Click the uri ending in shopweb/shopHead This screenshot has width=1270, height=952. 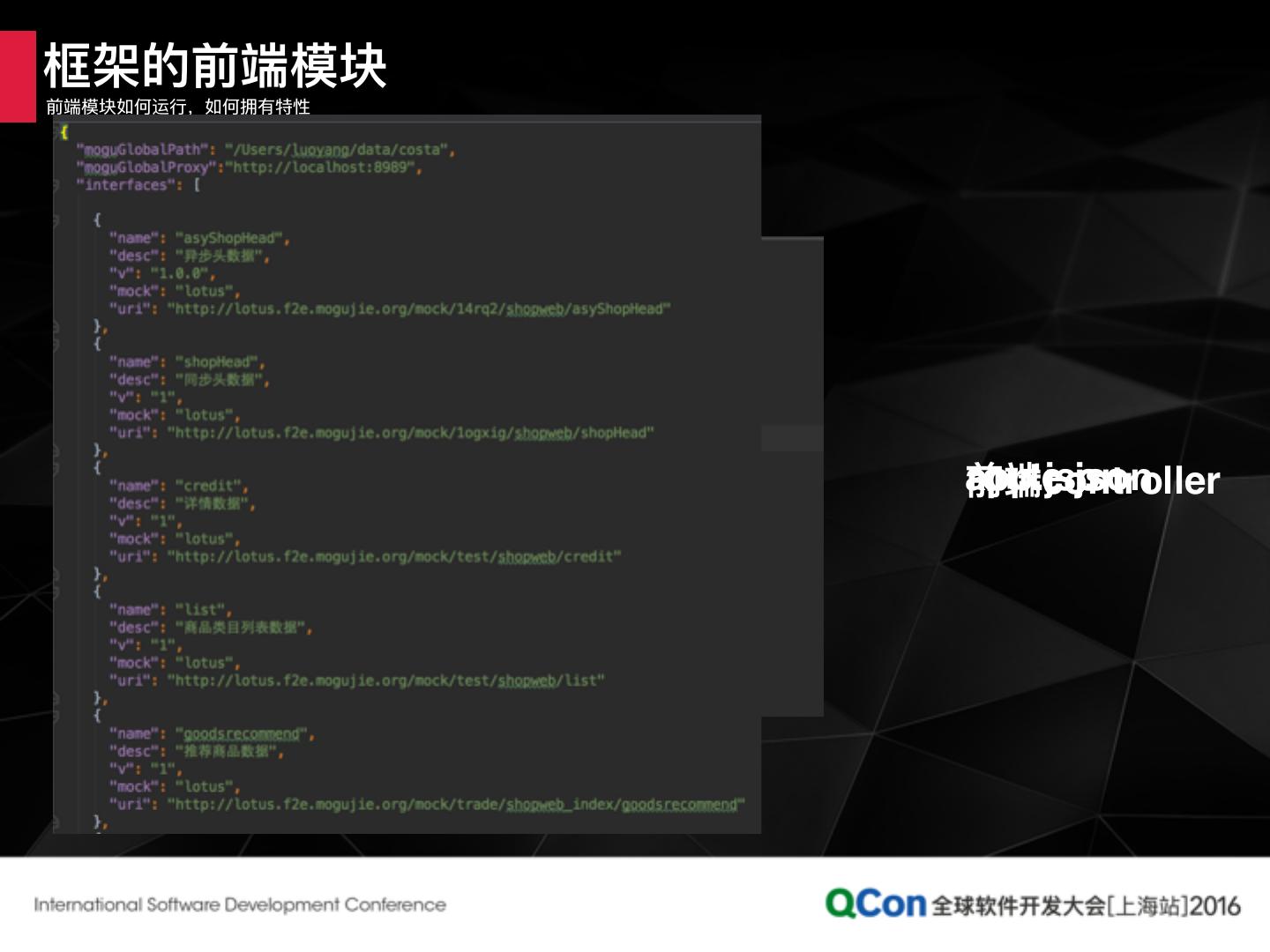[411, 433]
